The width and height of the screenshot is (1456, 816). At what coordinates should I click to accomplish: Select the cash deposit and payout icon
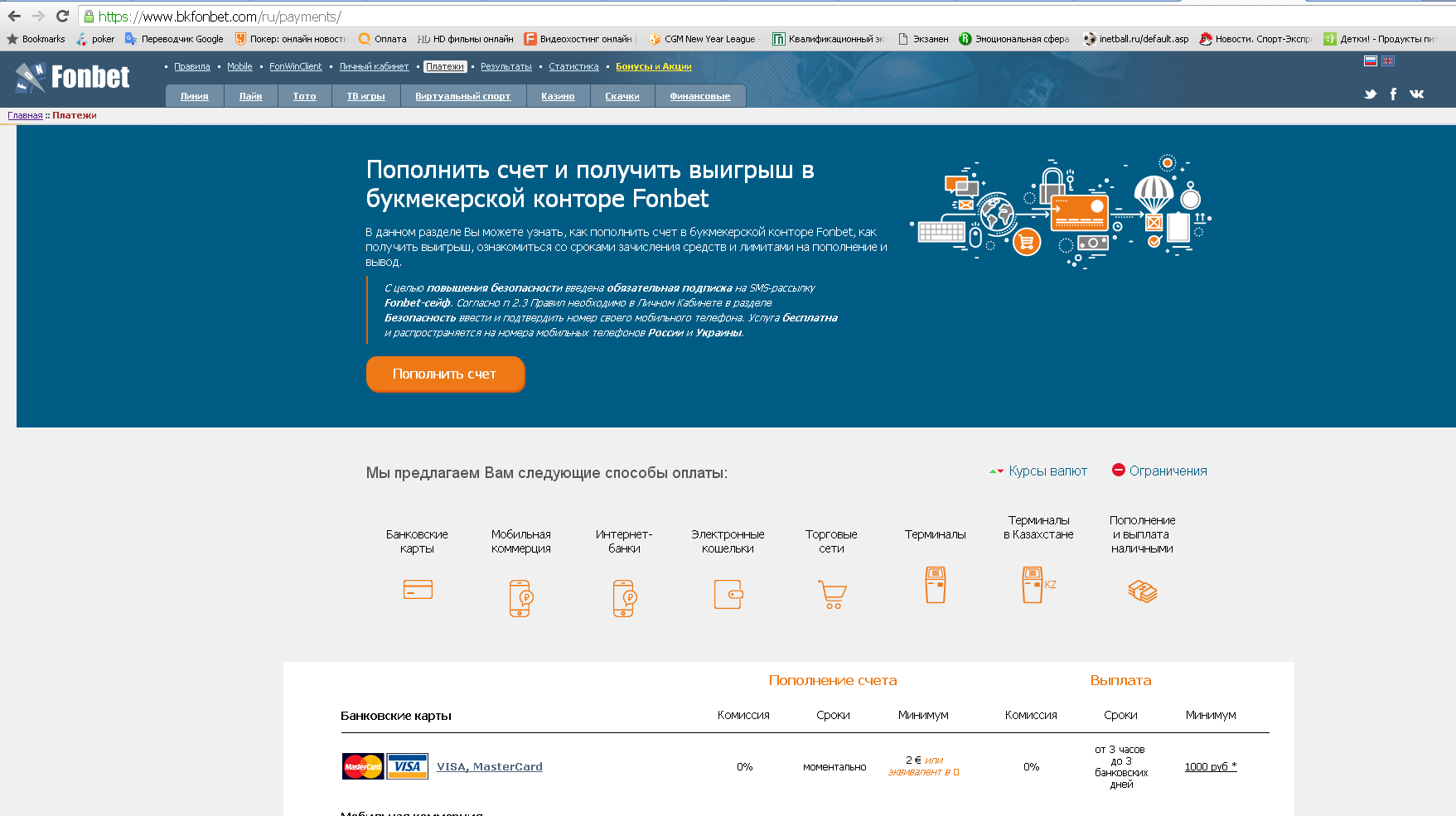click(x=1143, y=591)
